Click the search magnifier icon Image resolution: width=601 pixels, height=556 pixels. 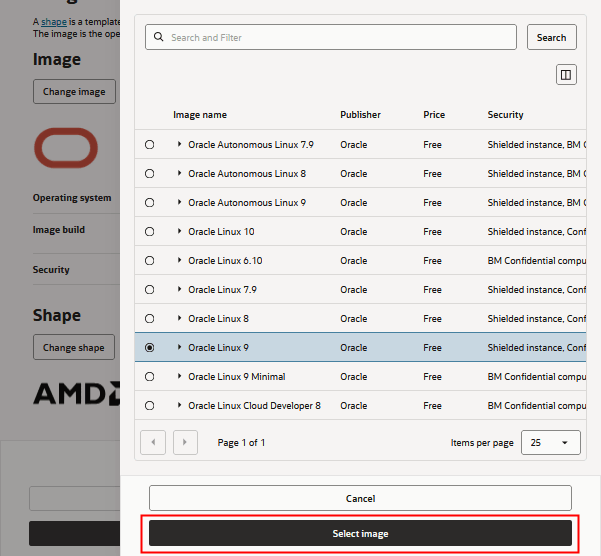[158, 37]
